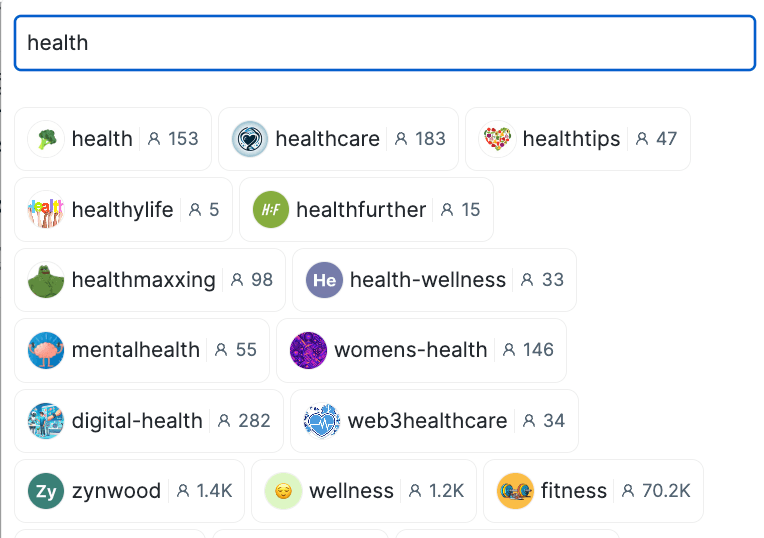
Task: Select the fitness channel chip
Action: click(574, 491)
